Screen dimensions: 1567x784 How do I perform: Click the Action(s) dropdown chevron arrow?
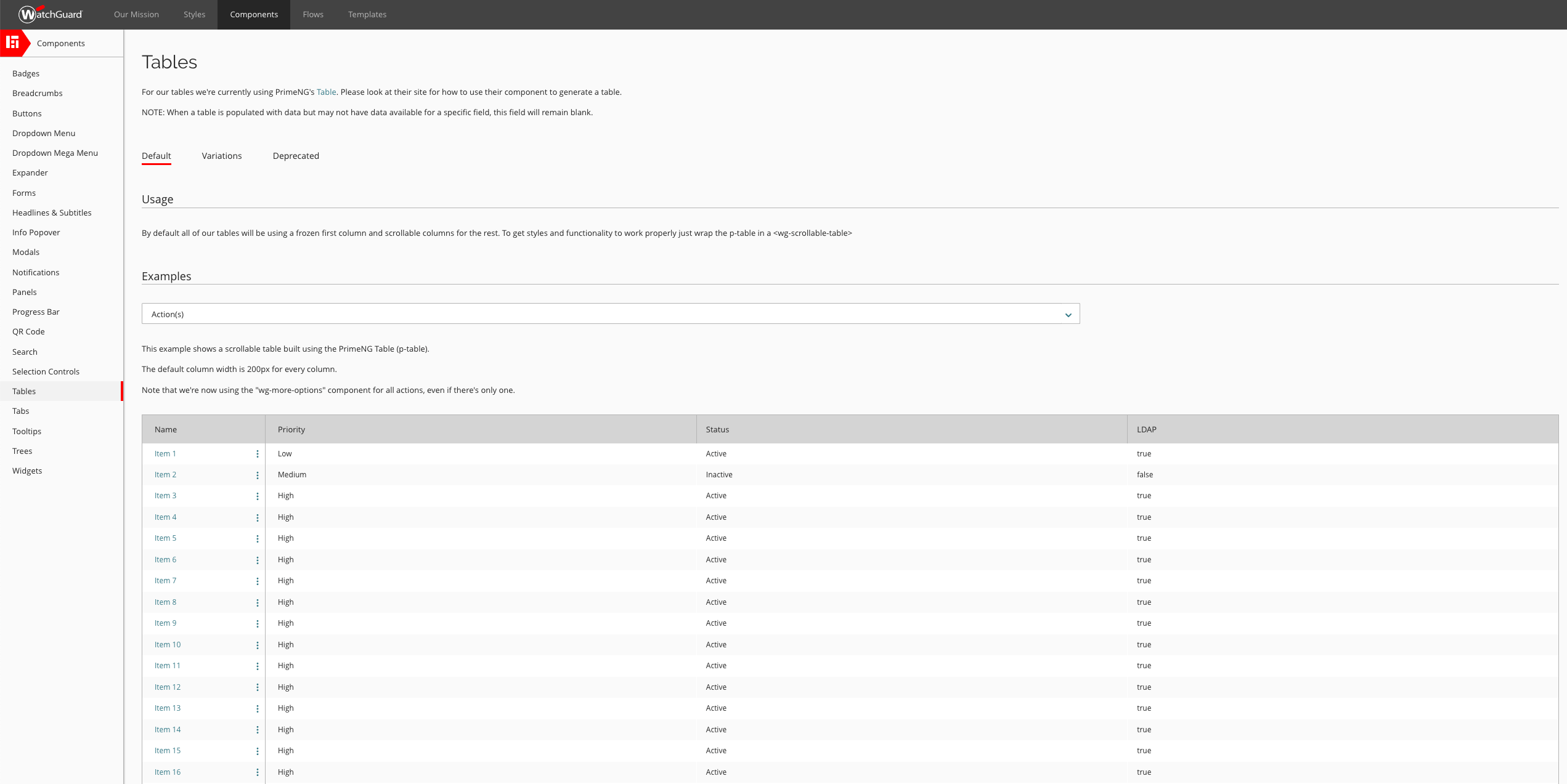pos(1068,315)
